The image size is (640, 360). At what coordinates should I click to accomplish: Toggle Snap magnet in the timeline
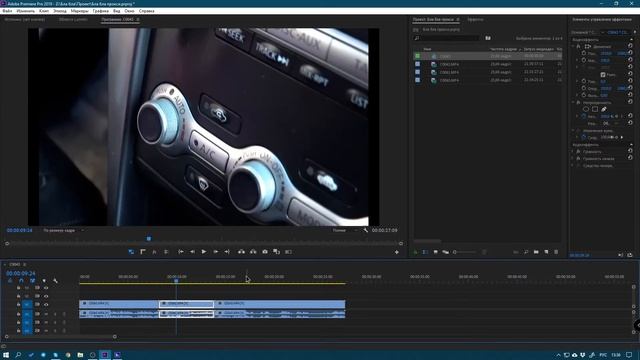pyautogui.click(x=21, y=281)
